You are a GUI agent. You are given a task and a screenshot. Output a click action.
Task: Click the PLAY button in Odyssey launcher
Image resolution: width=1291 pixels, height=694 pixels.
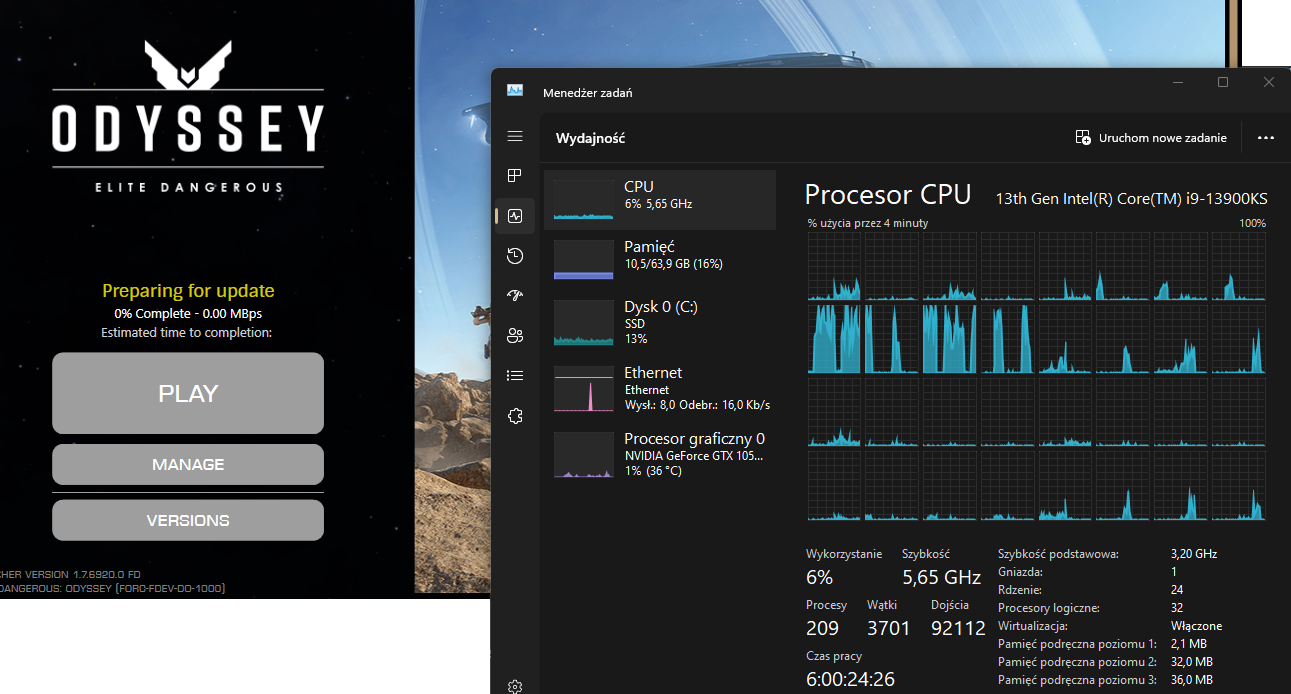point(188,393)
